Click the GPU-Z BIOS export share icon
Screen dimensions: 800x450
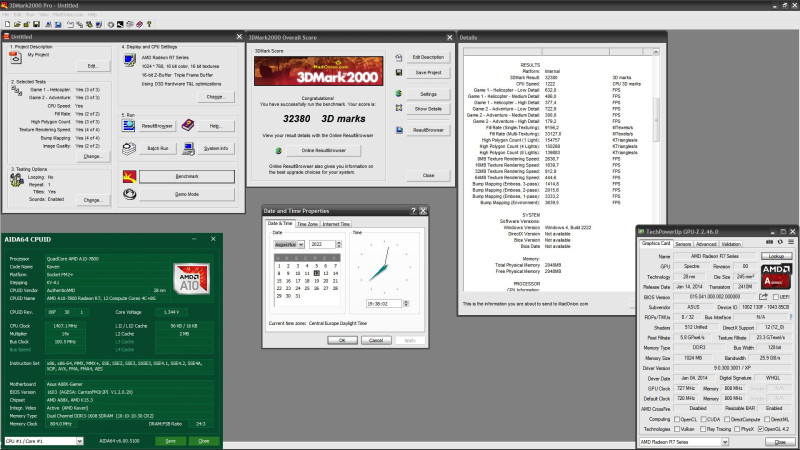tap(763, 296)
